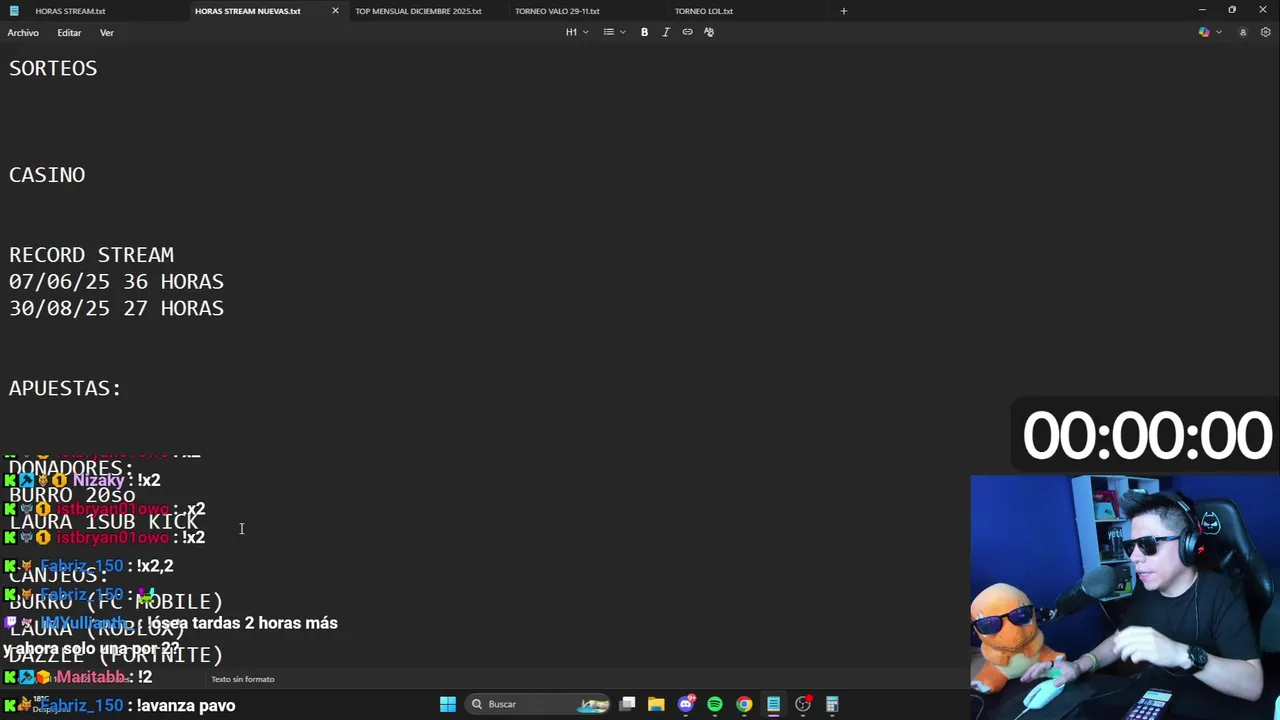The width and height of the screenshot is (1280, 720).
Task: Clear formatting with the eraser-A icon
Action: pyautogui.click(x=709, y=32)
